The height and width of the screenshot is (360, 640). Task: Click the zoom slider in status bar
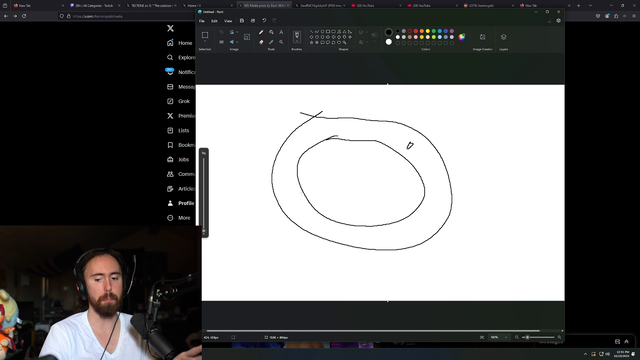pyautogui.click(x=538, y=337)
